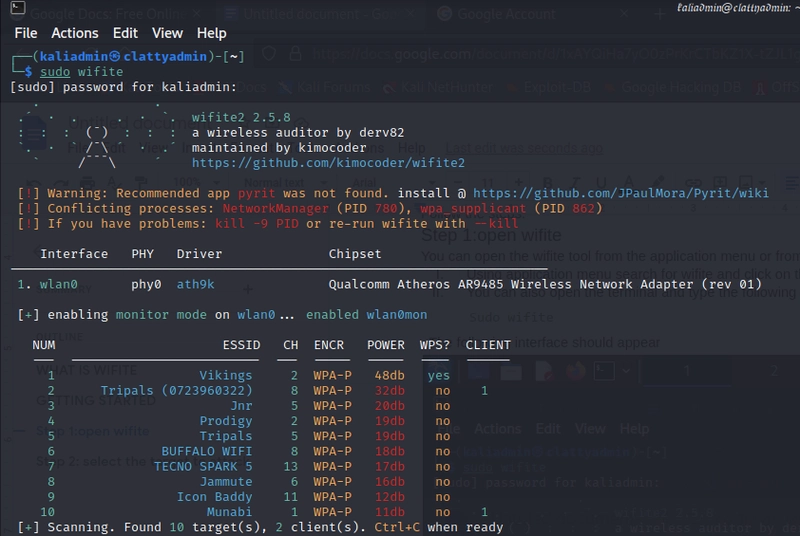Click 'a wireless auditor by derv82' line
Viewport: 800px width, 536px height.
tap(298, 133)
